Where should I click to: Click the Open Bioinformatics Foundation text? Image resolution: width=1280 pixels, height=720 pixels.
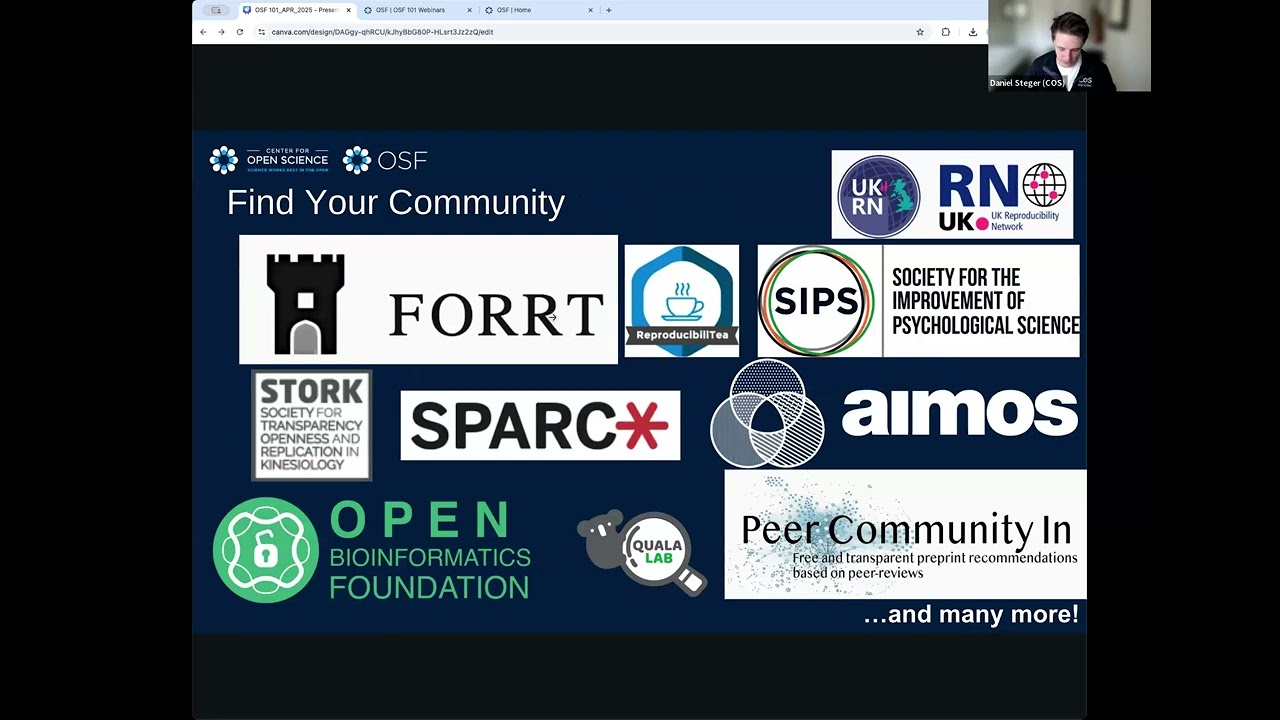click(x=430, y=550)
